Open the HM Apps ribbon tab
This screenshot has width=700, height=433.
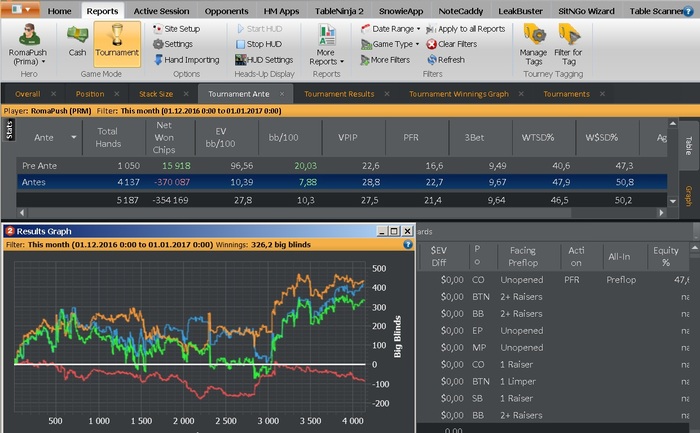[281, 11]
